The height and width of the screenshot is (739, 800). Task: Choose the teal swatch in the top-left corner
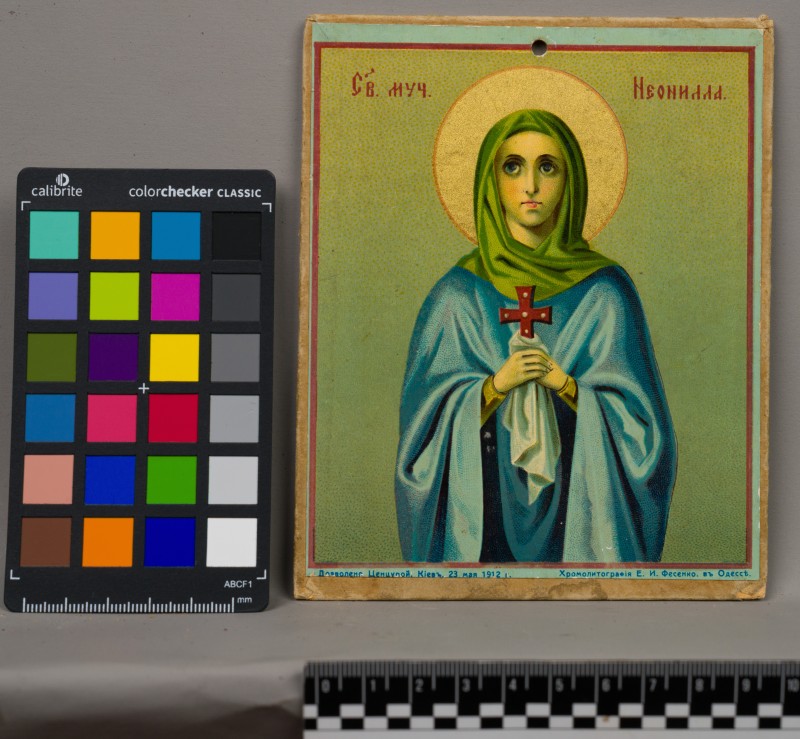tap(53, 235)
